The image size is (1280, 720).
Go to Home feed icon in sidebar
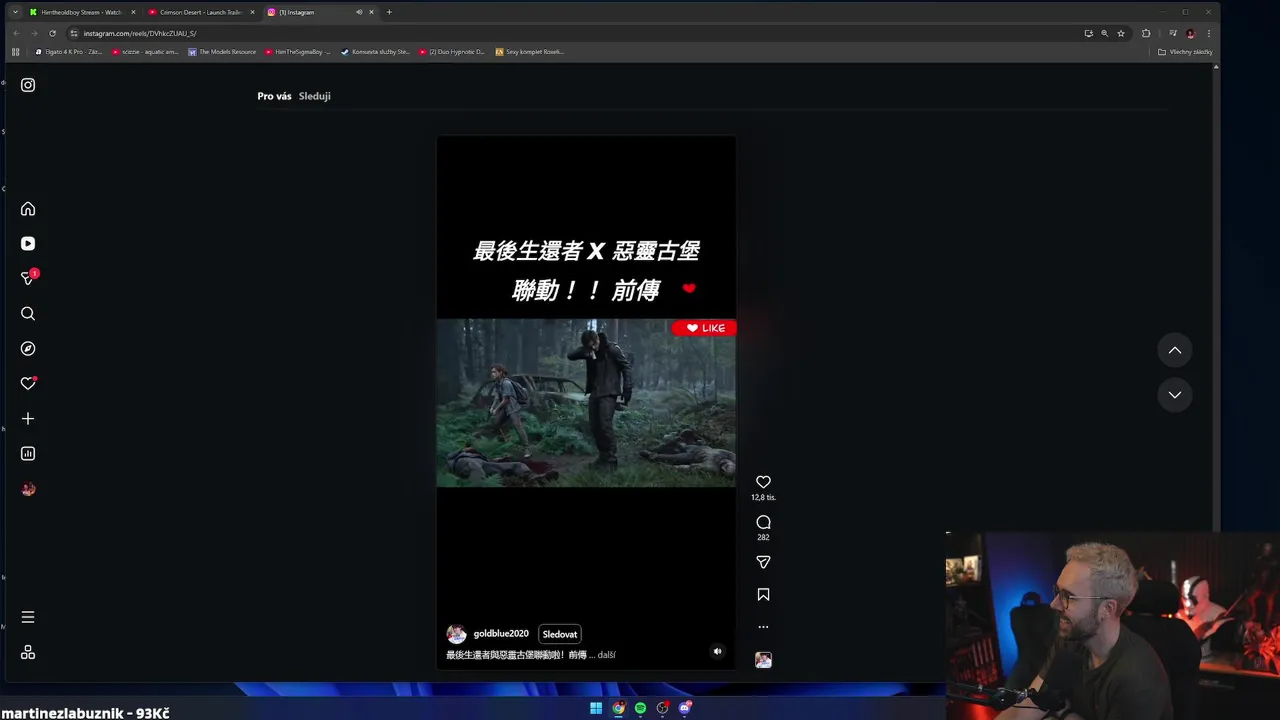(x=28, y=209)
